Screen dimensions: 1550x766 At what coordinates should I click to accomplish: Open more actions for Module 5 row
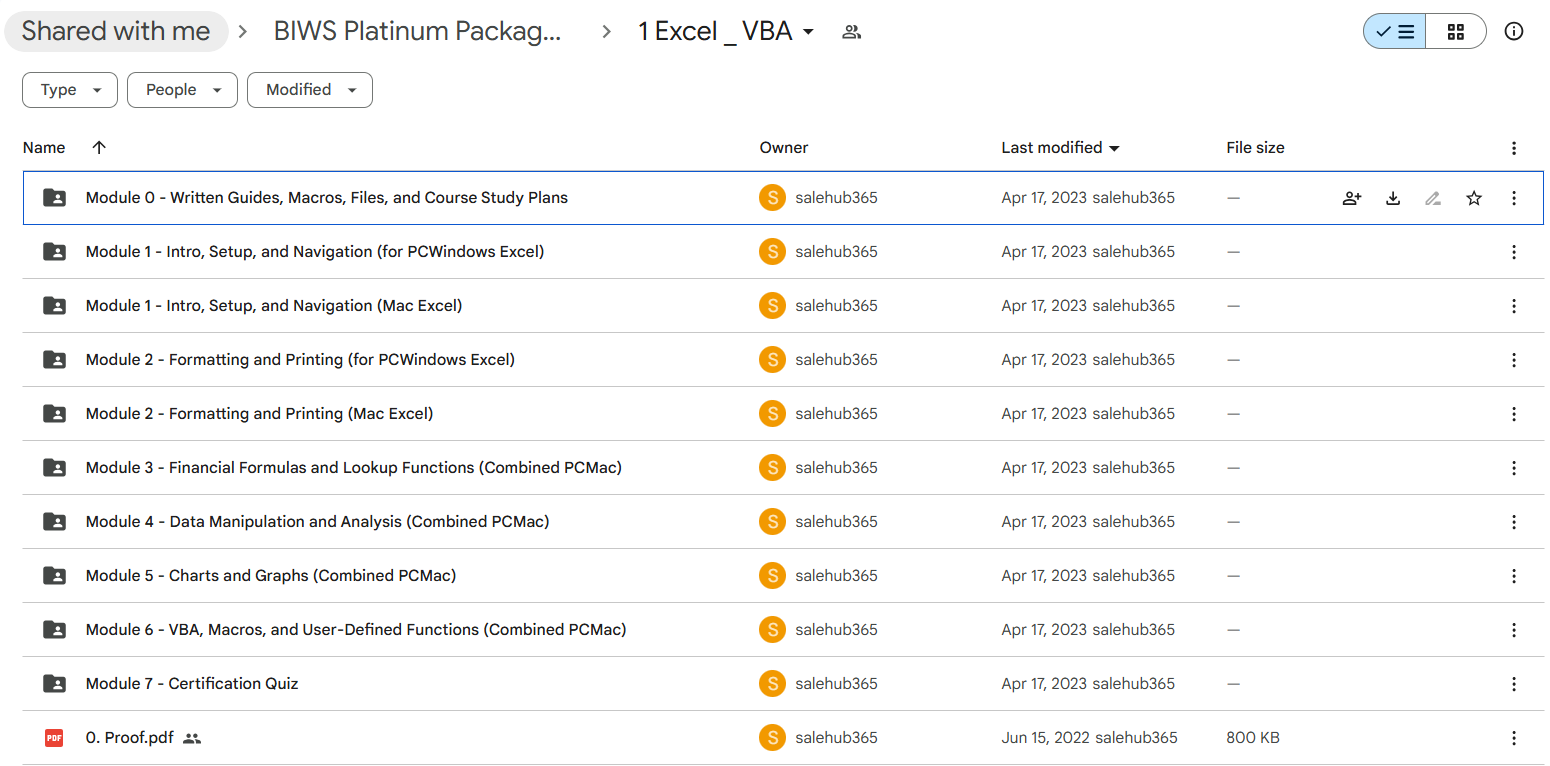(1514, 576)
